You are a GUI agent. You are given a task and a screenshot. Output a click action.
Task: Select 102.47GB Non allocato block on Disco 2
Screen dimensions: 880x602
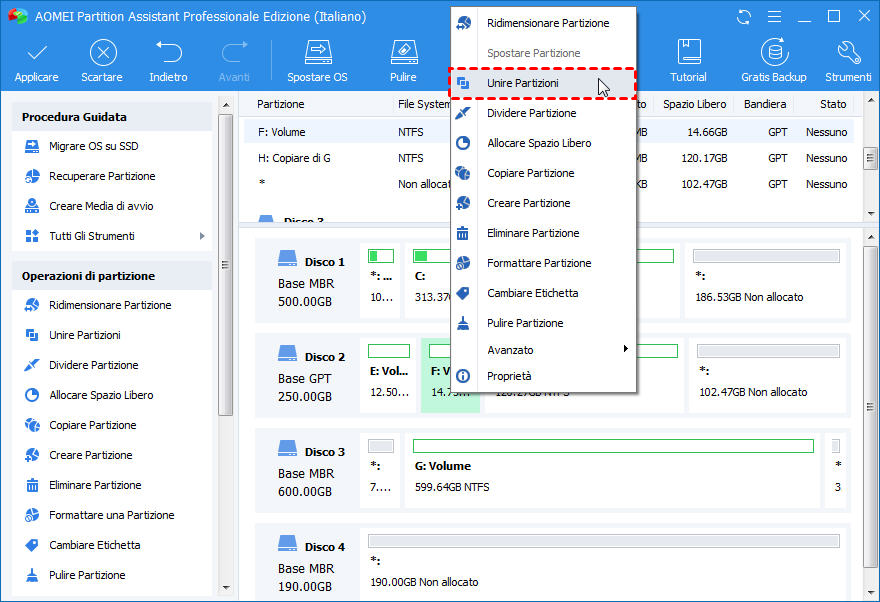point(768,376)
